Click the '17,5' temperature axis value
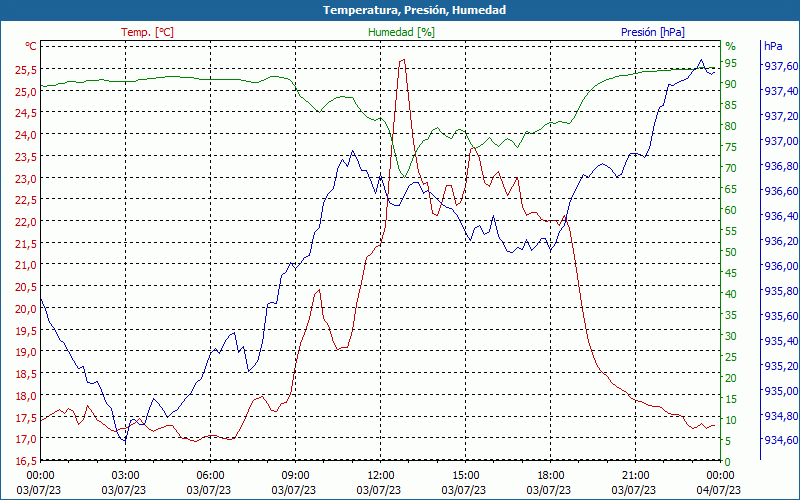 pos(27,418)
